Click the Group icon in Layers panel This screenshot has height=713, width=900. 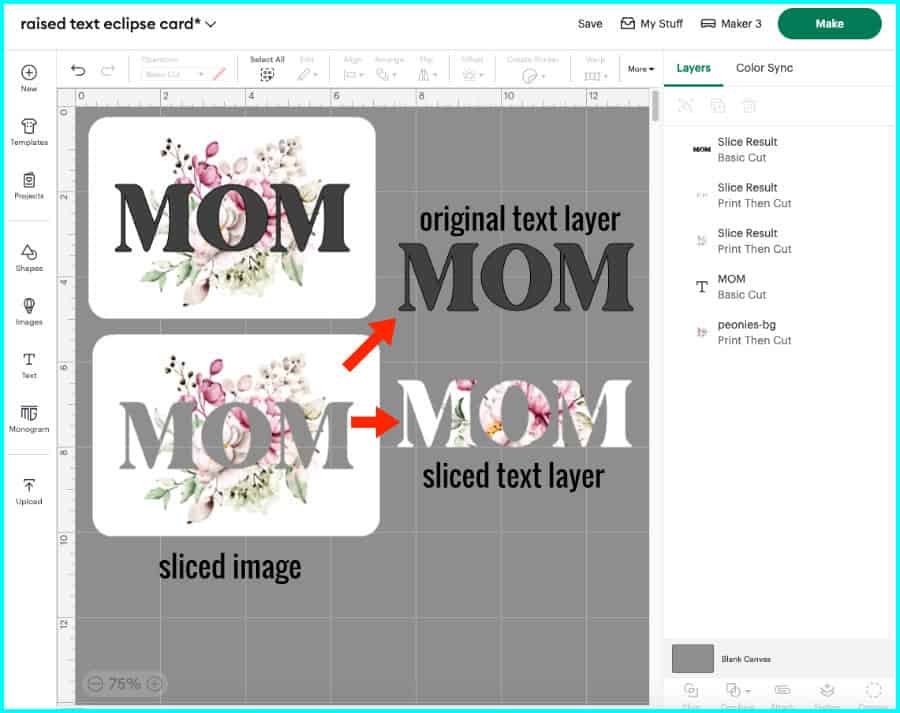[685, 106]
